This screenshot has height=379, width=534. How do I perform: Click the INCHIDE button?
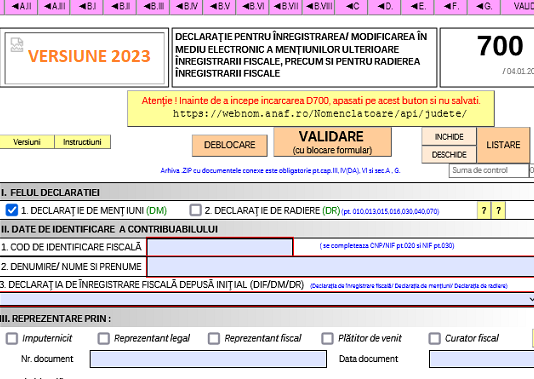449,137
